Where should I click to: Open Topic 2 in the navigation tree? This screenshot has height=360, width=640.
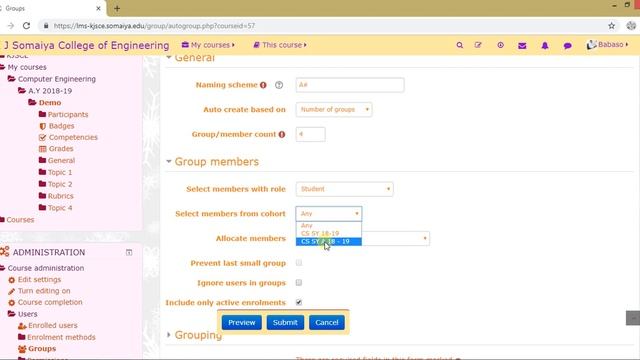tap(60, 184)
